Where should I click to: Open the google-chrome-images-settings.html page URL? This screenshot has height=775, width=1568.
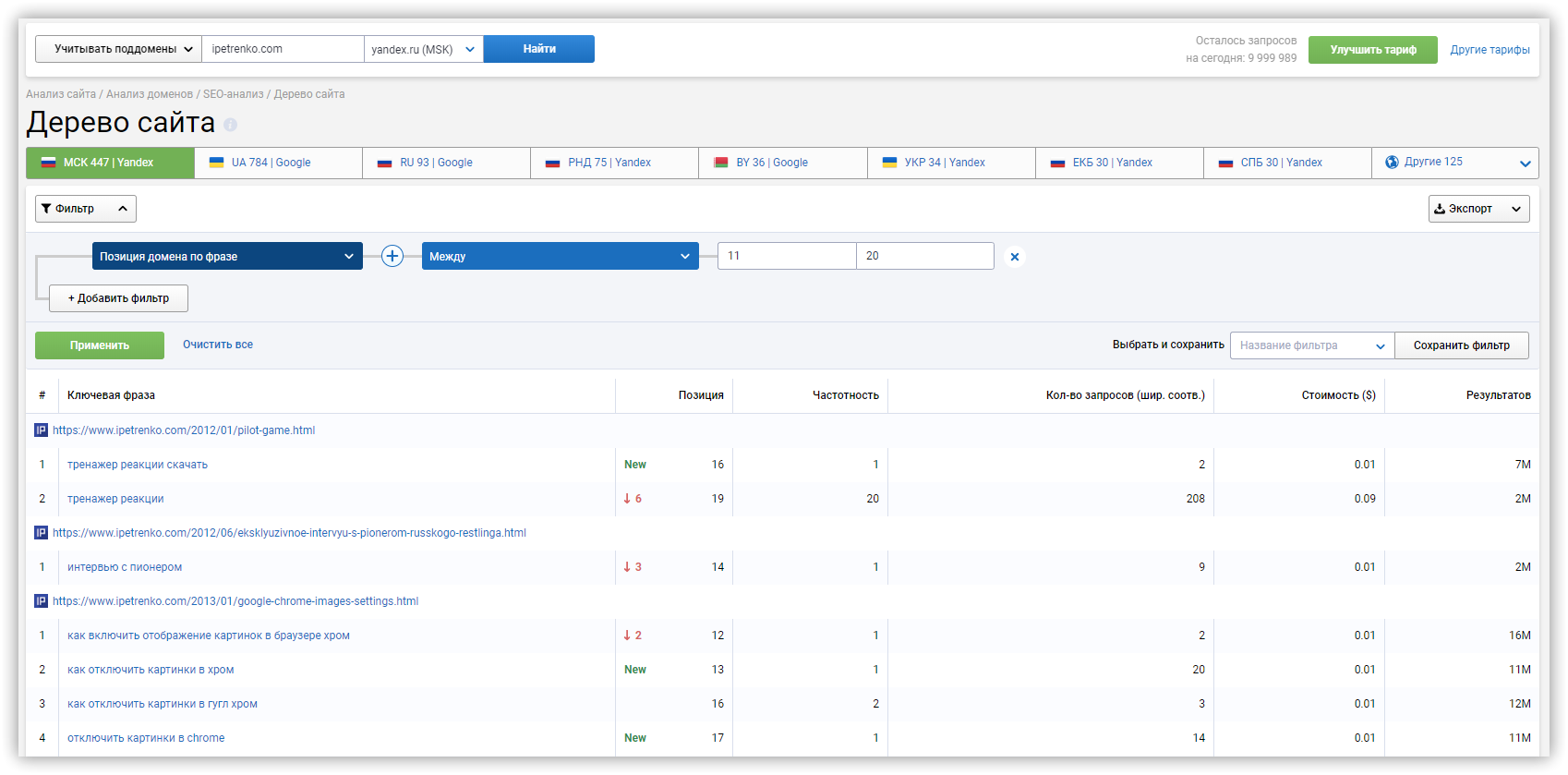click(235, 601)
